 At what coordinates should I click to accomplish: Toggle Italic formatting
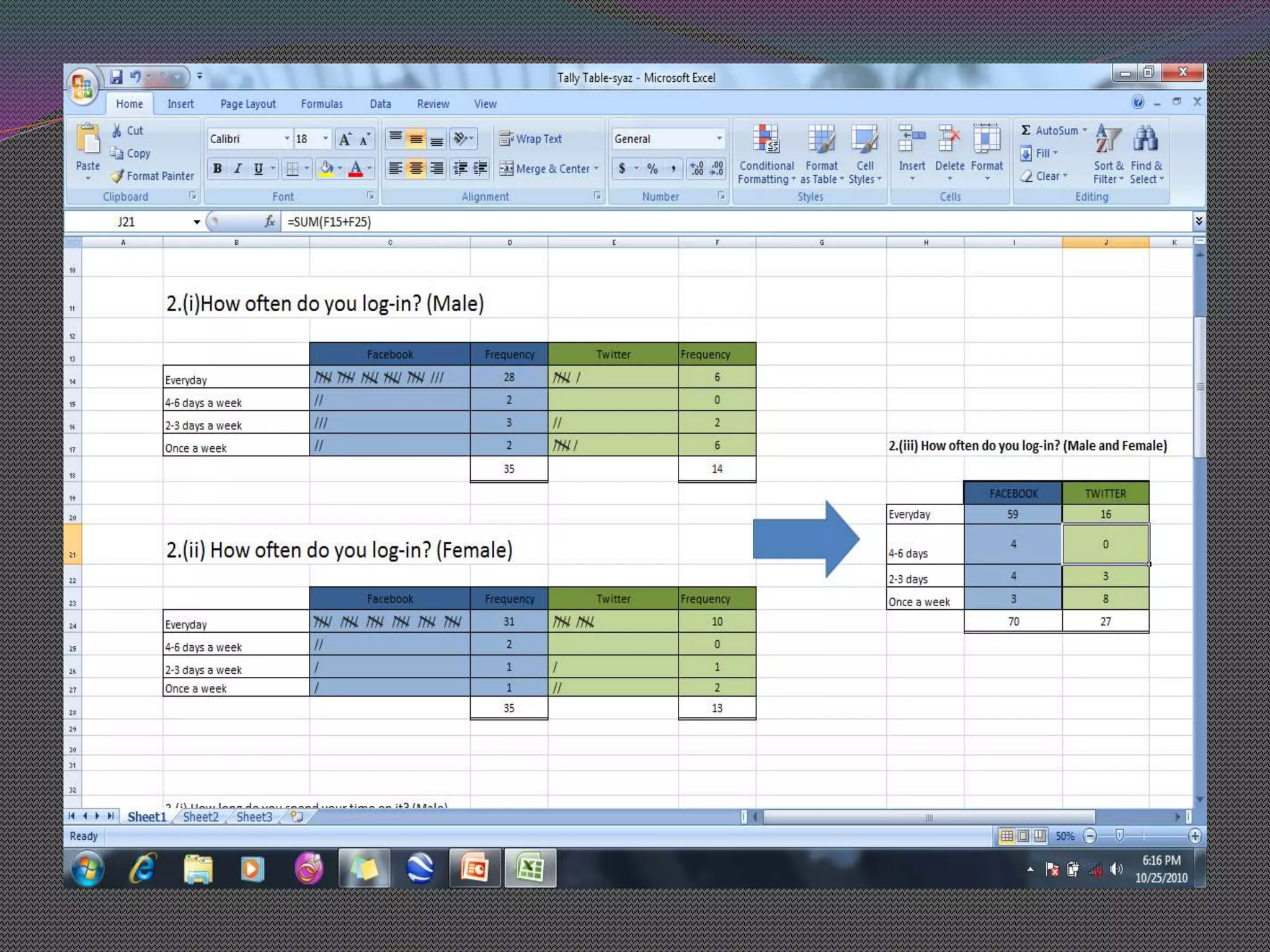[x=238, y=169]
